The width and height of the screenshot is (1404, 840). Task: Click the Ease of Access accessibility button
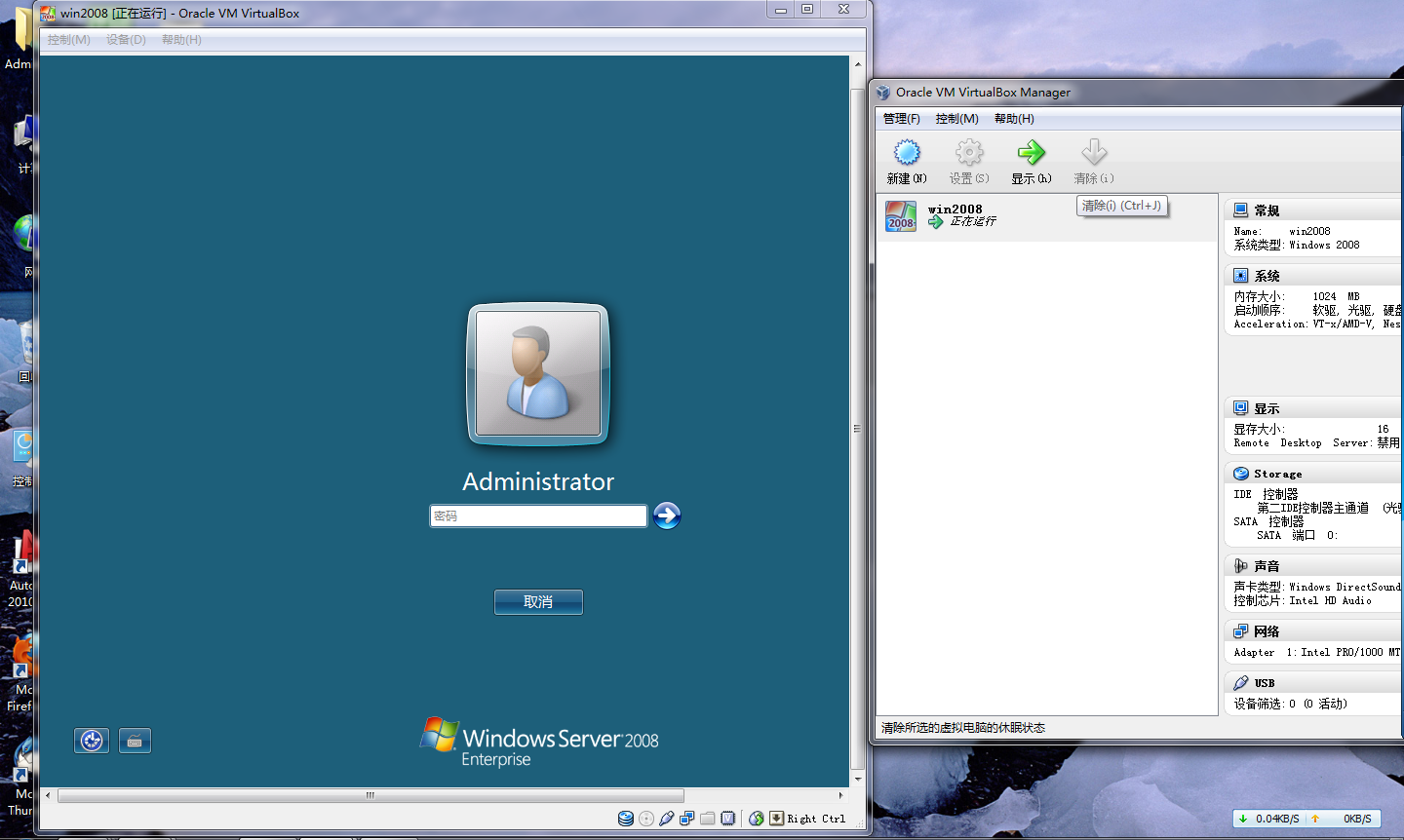click(91, 740)
